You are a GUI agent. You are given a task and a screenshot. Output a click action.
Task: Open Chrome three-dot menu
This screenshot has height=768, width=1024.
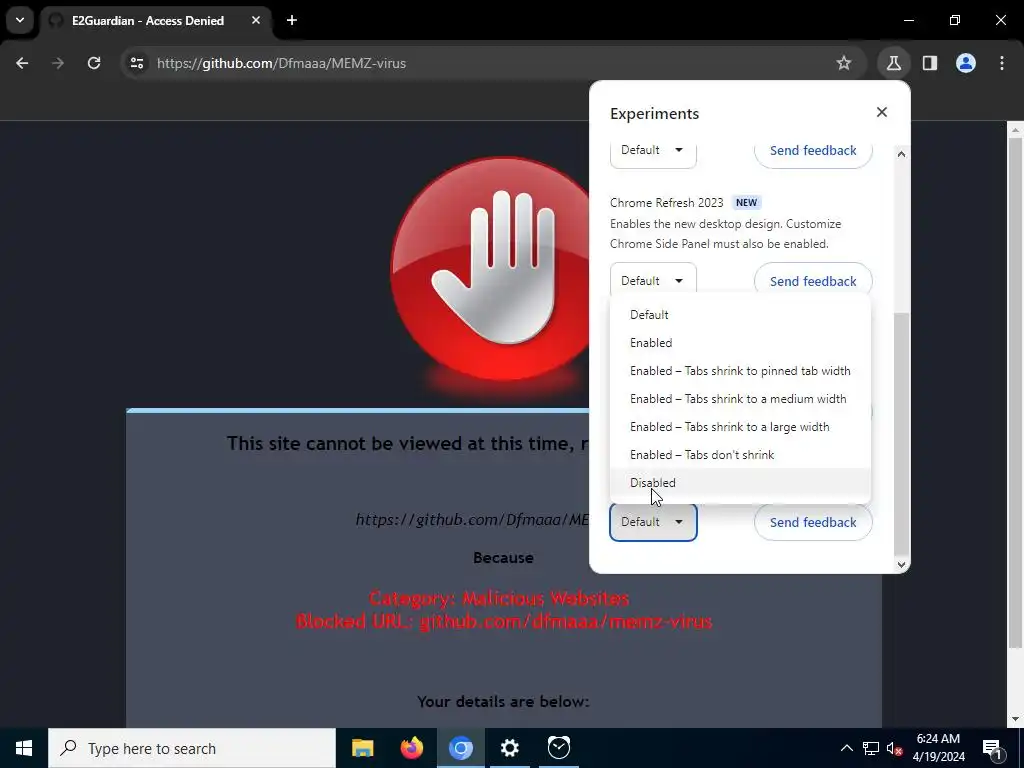coord(1002,63)
